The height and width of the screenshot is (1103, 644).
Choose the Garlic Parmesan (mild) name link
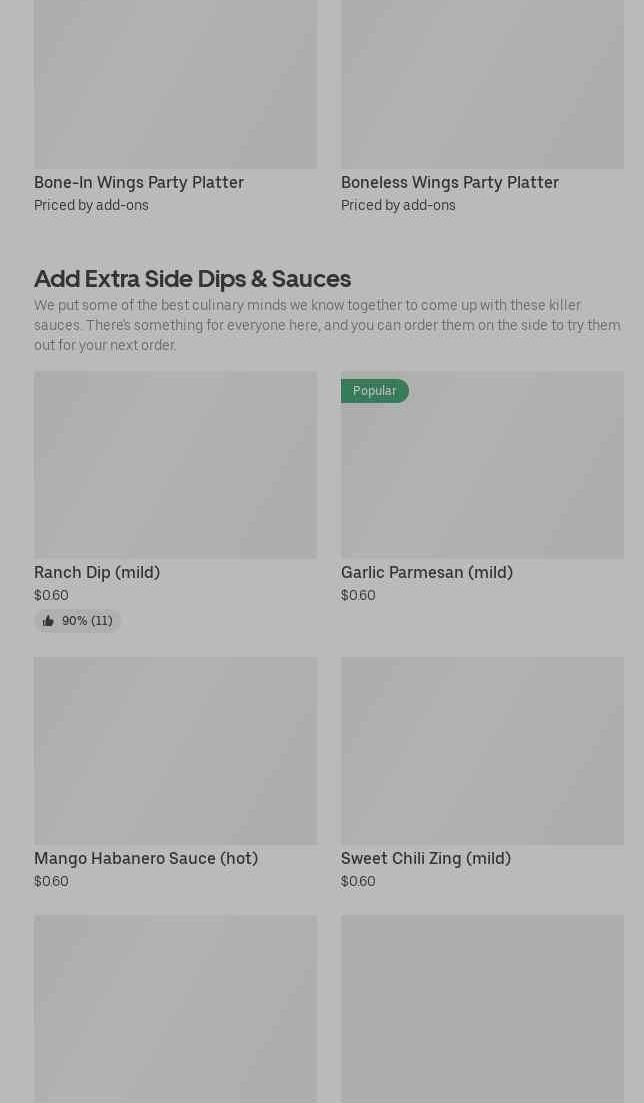(427, 572)
